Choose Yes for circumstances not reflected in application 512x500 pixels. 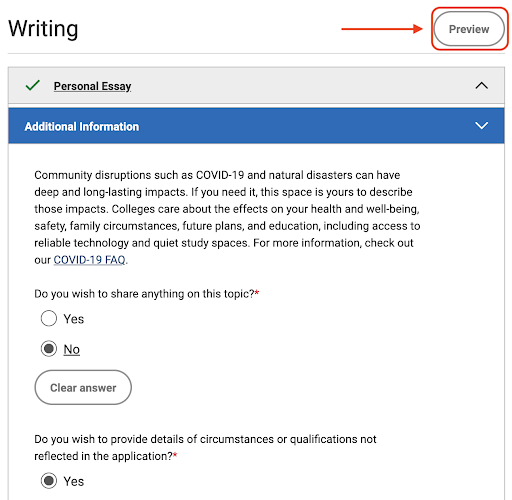(x=49, y=481)
